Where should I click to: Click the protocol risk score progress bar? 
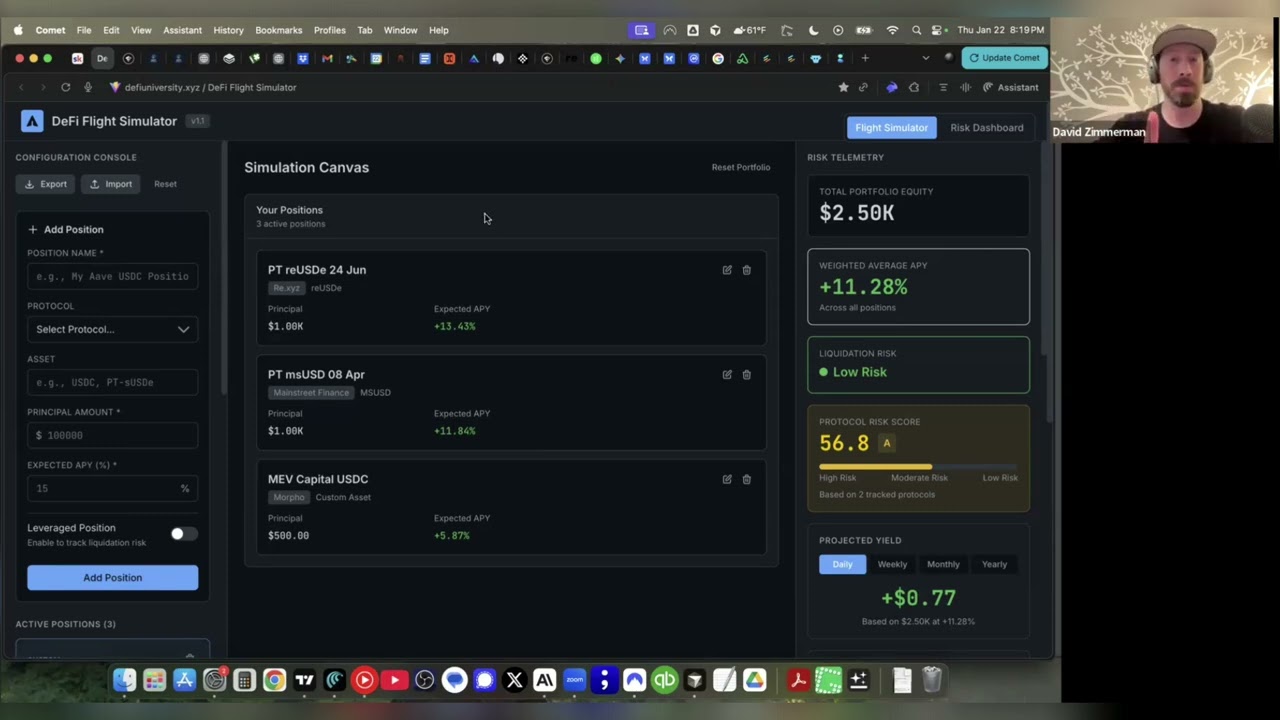tap(918, 467)
